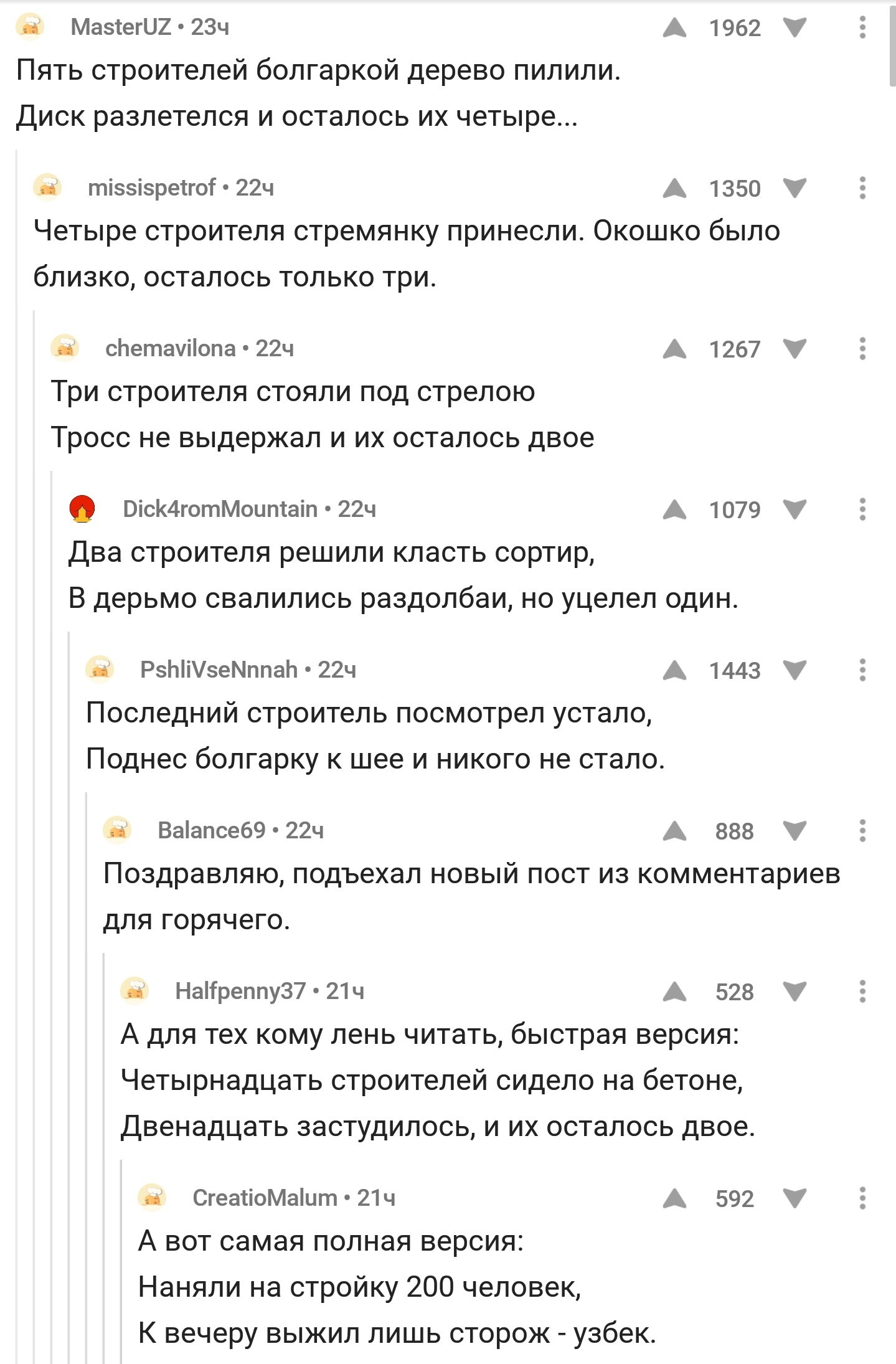
Task: Open options menu for CreatioMalum's comment
Action: pyautogui.click(x=862, y=1199)
